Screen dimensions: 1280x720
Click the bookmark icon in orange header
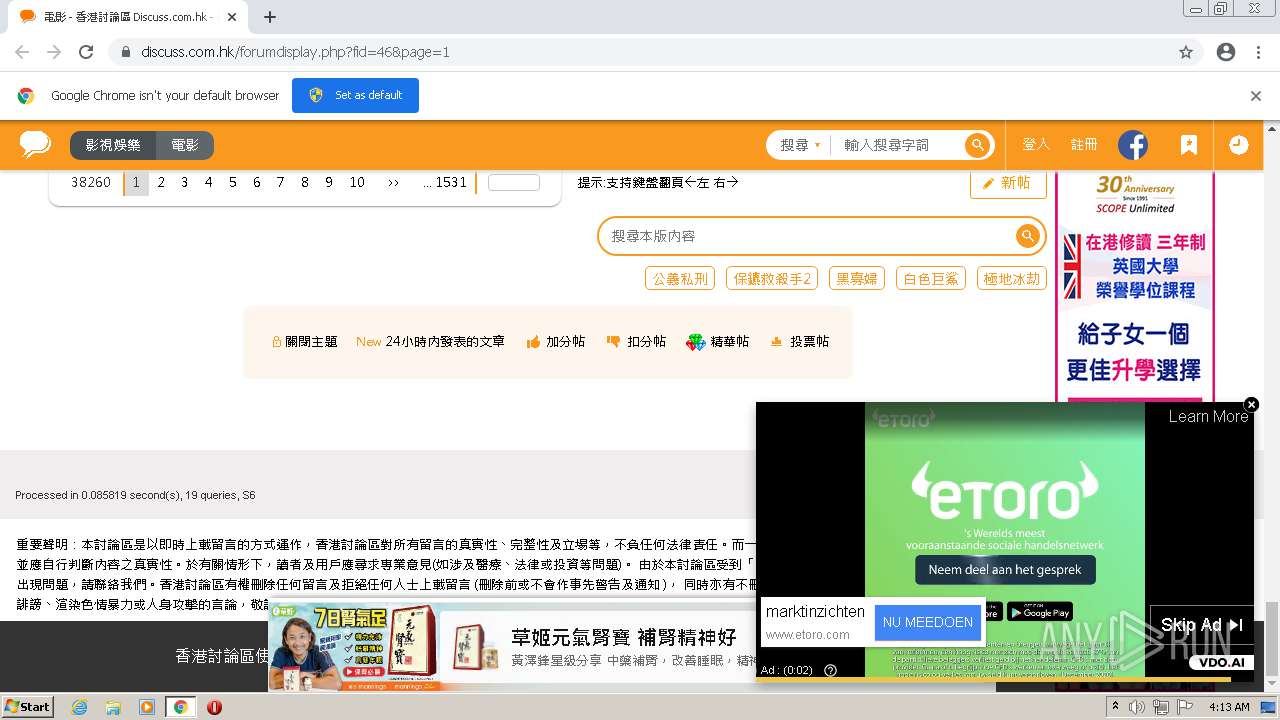click(1188, 145)
